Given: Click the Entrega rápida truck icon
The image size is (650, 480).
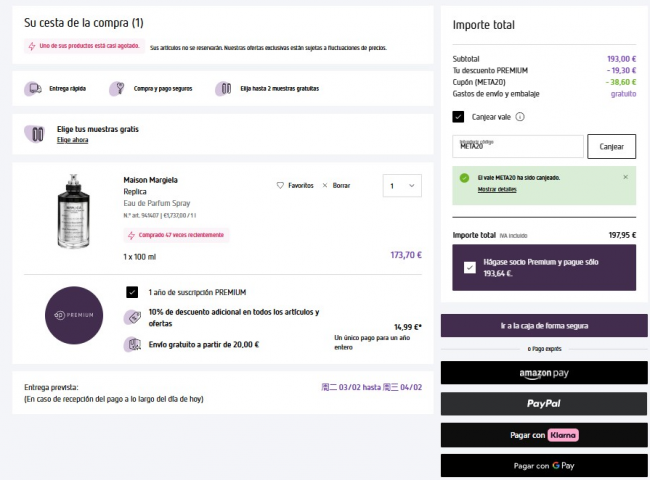Looking at the screenshot, I should (x=34, y=88).
